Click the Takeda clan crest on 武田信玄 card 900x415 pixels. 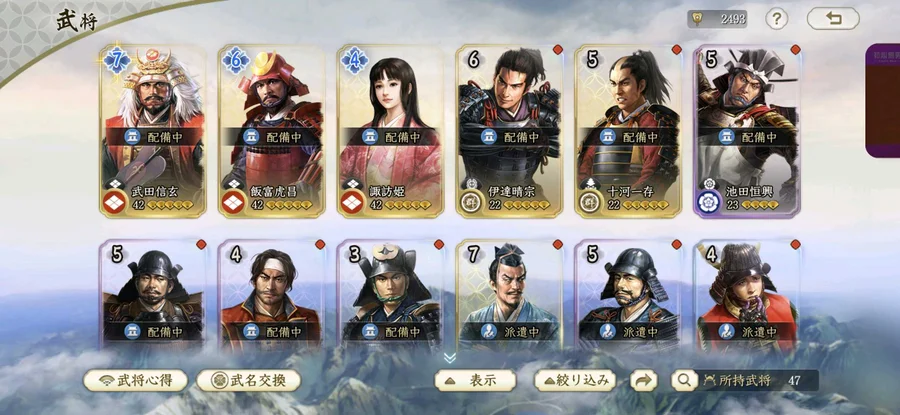click(x=114, y=203)
